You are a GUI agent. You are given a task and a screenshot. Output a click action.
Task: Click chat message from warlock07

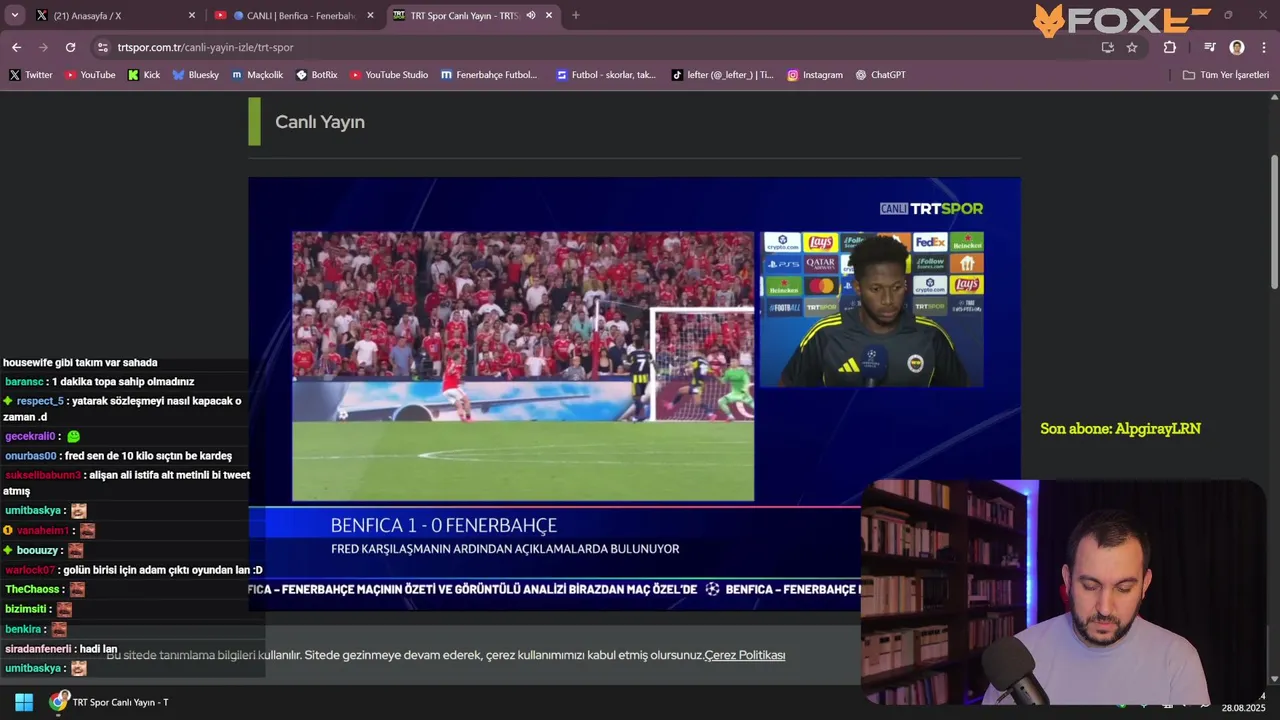tap(133, 570)
